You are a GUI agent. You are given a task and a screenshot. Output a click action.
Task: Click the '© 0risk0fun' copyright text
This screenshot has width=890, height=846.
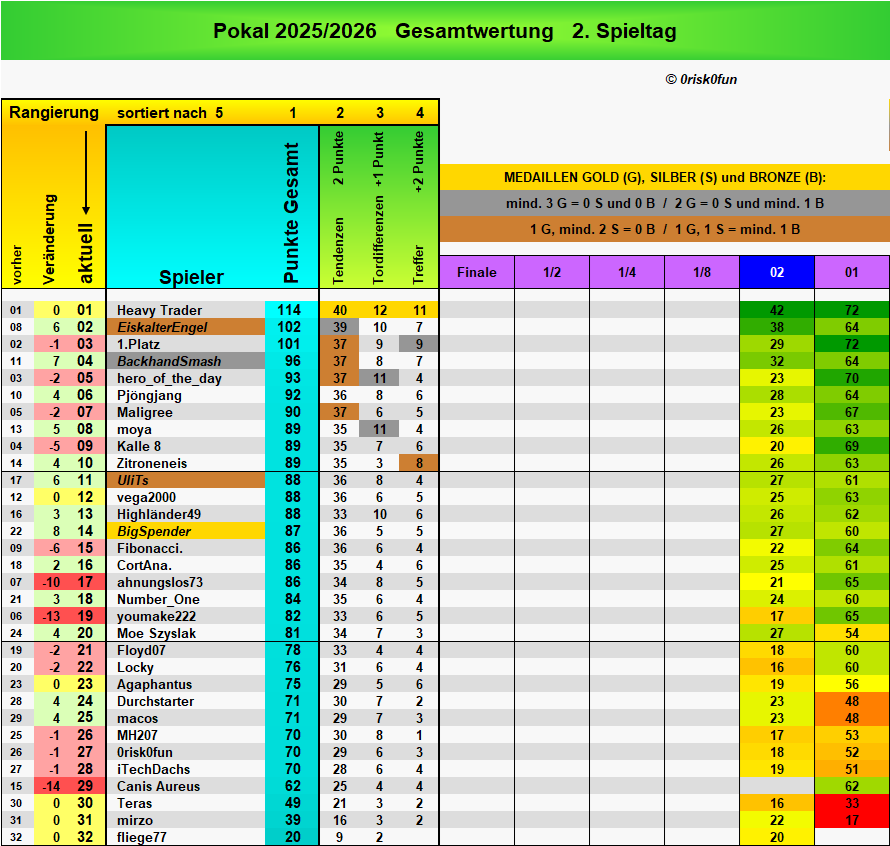pyautogui.click(x=701, y=79)
